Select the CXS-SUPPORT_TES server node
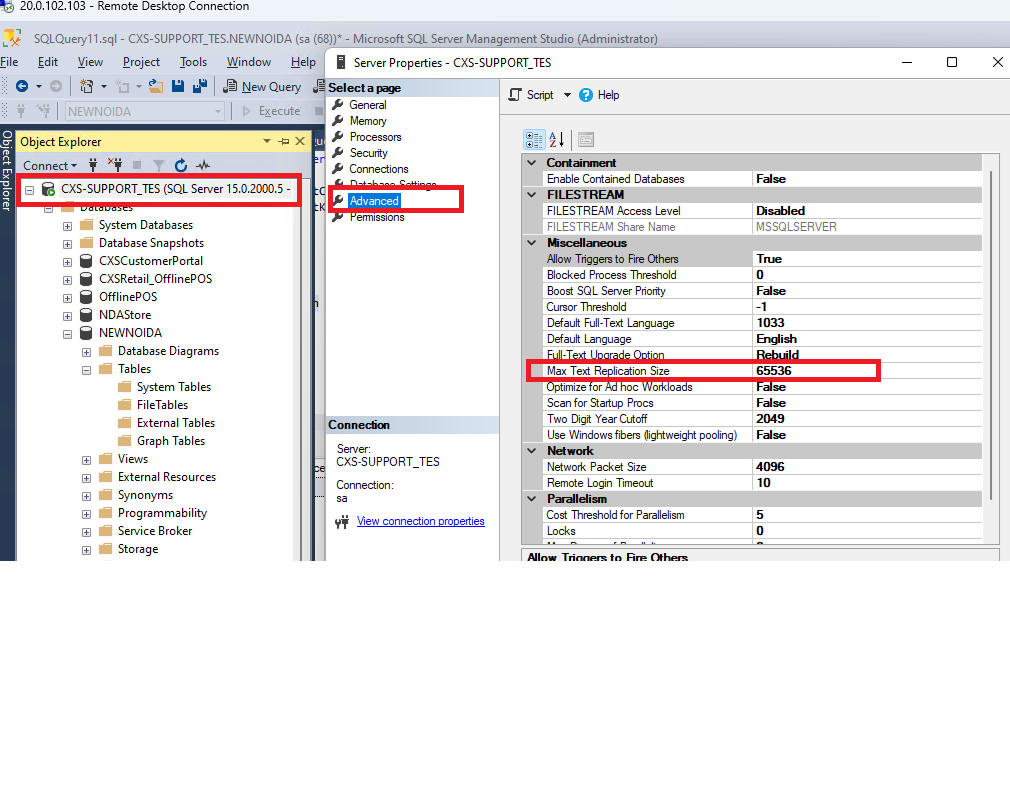Screen dimensions: 1010x800 (x=175, y=189)
